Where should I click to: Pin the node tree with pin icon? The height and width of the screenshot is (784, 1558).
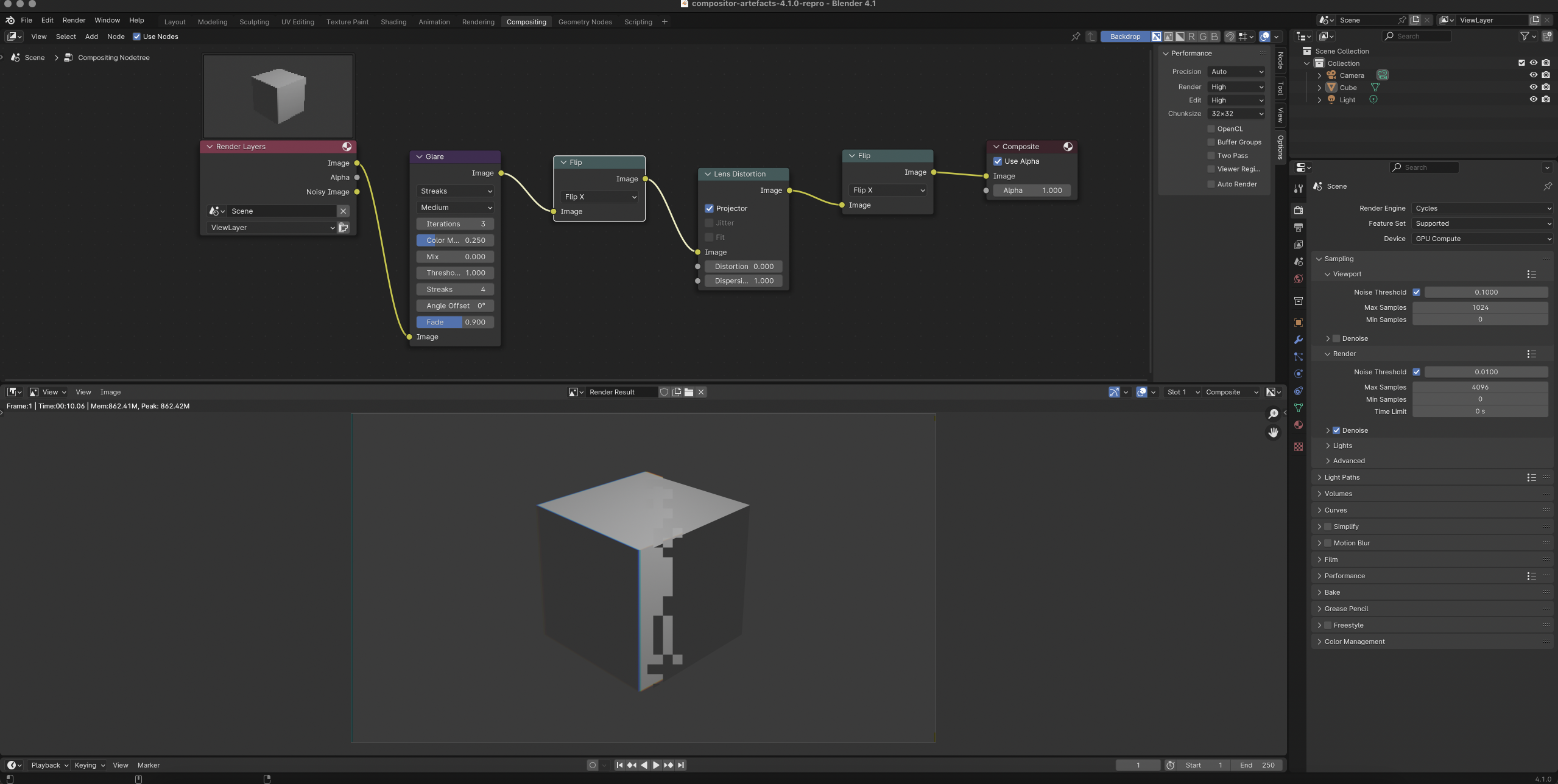coord(1076,37)
